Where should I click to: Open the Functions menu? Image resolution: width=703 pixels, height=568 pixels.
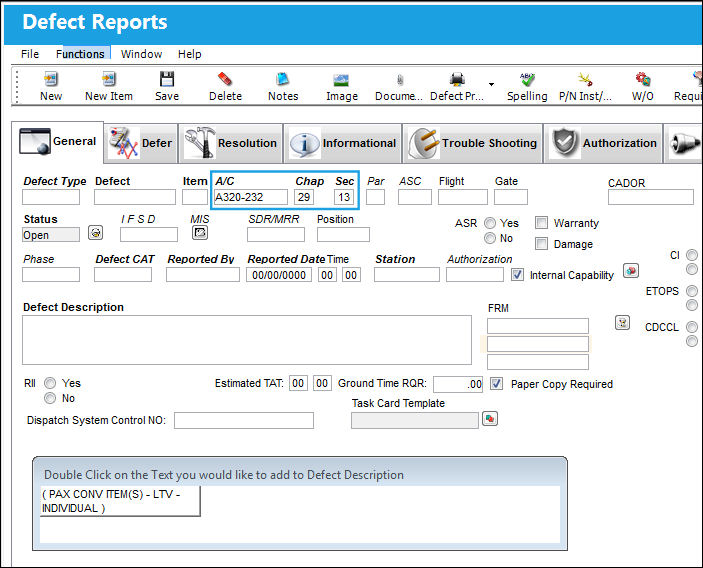(80, 54)
